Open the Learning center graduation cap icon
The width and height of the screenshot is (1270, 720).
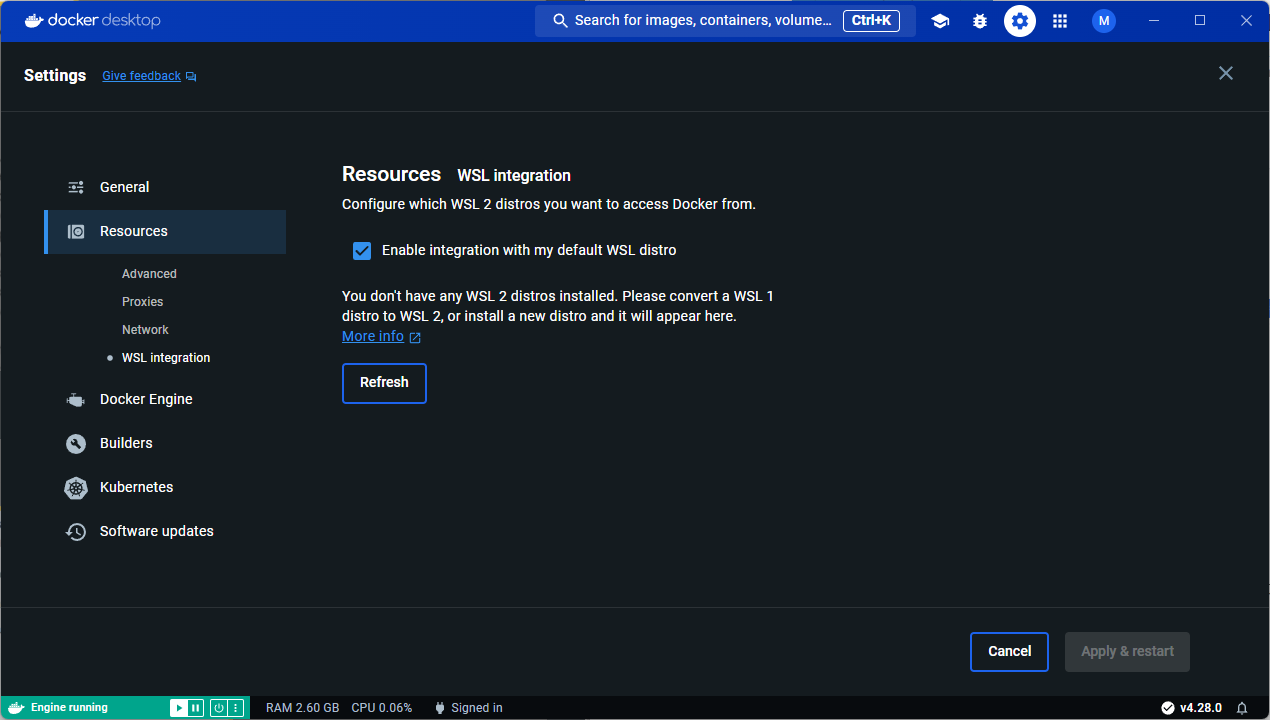(940, 21)
